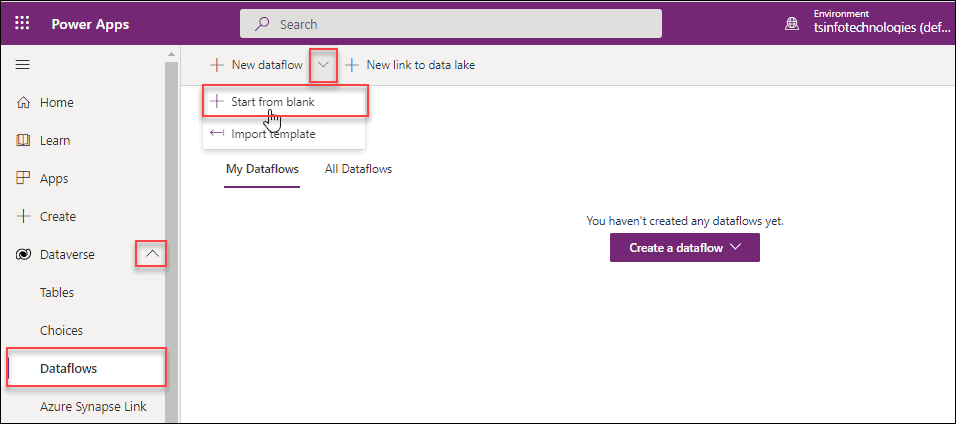Screen dimensions: 956x424
Task: Click the Create plus icon
Action: 23,217
